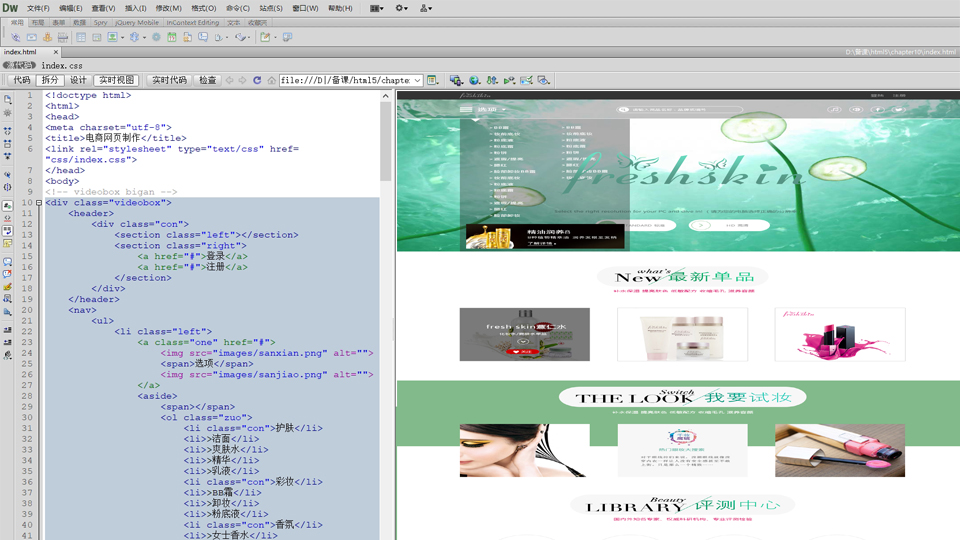Click the Tag Chooser icon
This screenshot has height=540, width=960.
tap(287, 37)
